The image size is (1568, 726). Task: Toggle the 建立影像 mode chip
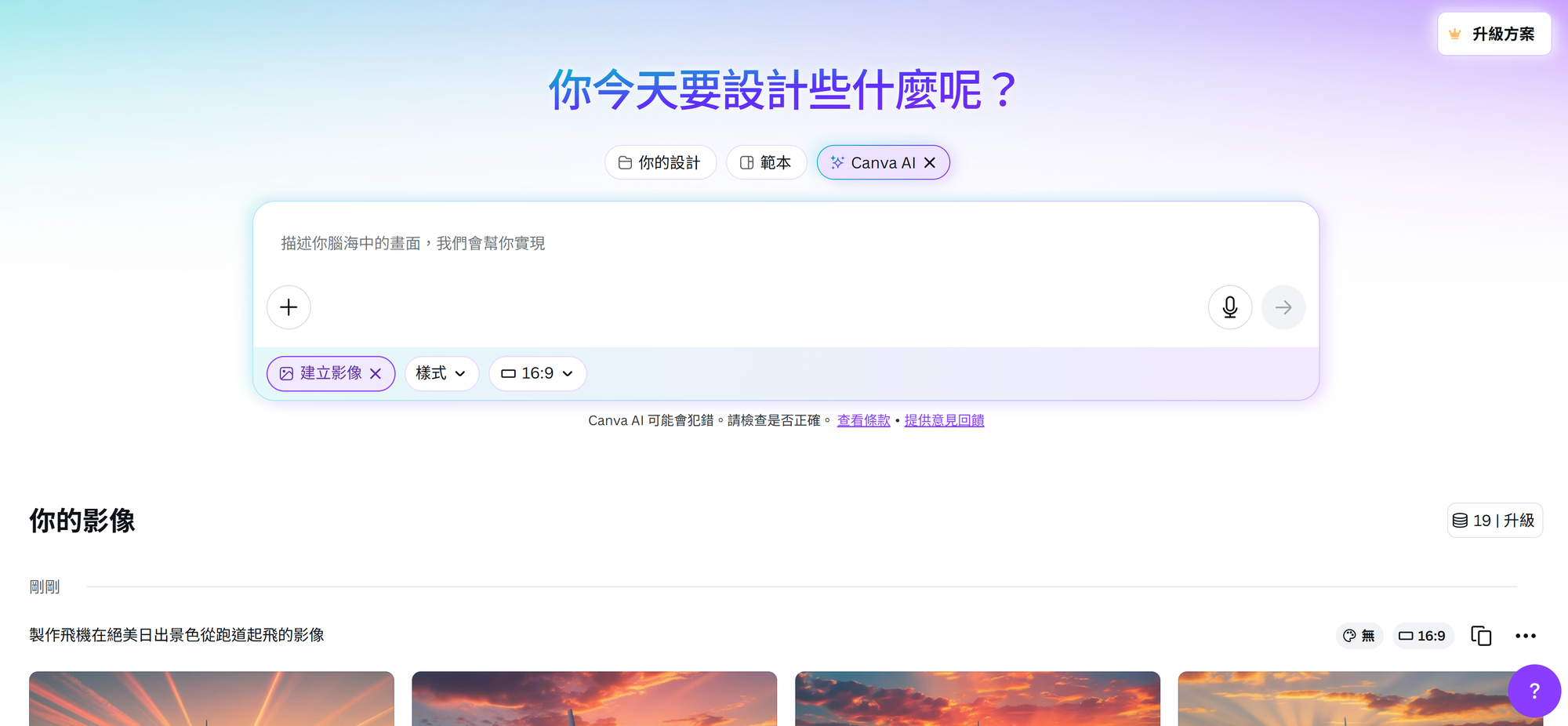click(x=322, y=373)
